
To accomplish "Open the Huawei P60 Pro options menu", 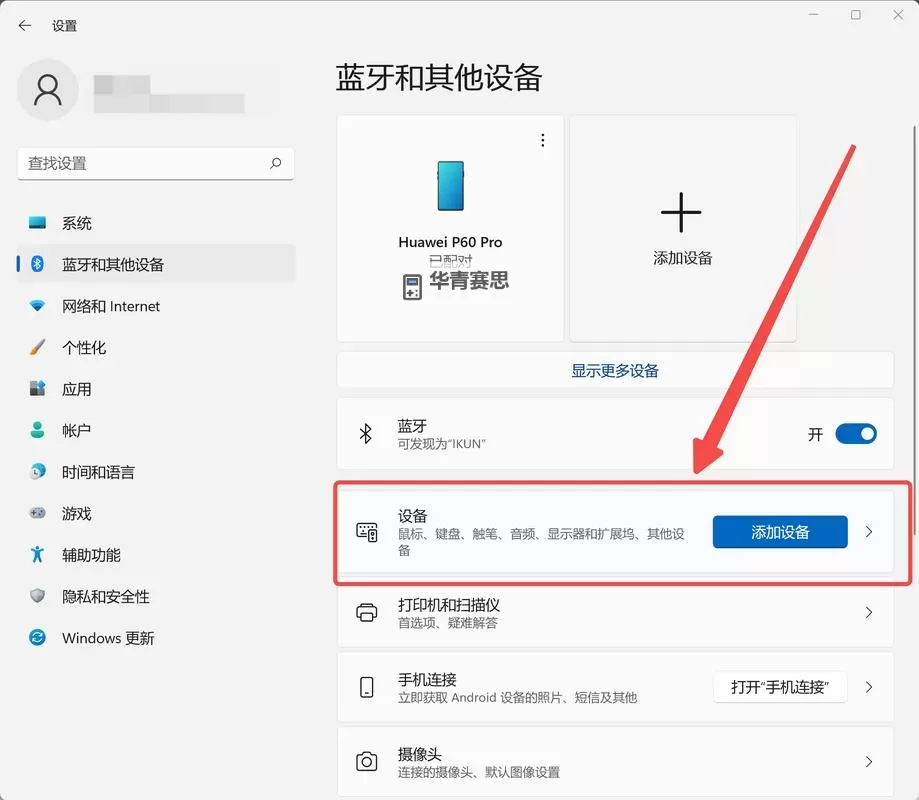I will [542, 140].
